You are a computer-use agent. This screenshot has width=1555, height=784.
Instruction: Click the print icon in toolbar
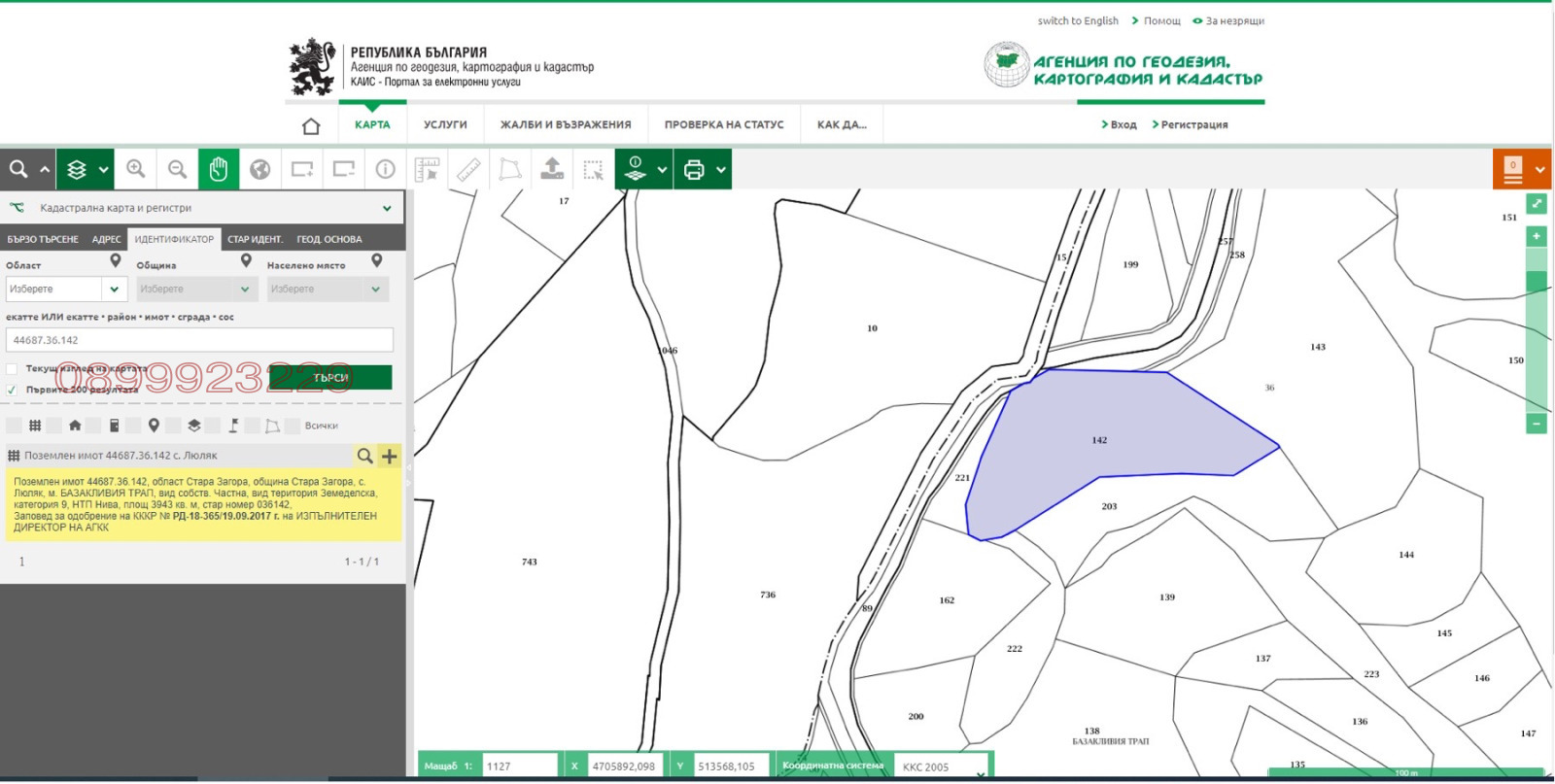tap(694, 170)
